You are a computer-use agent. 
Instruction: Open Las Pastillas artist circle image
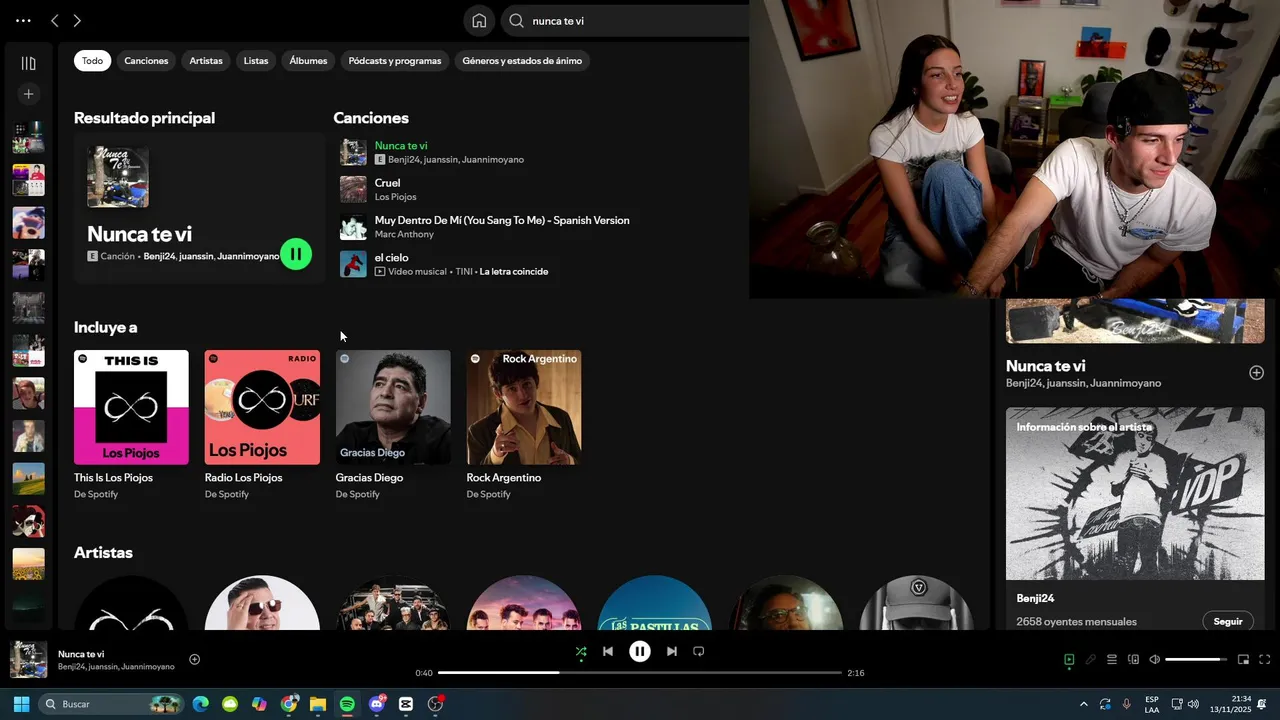pos(655,603)
